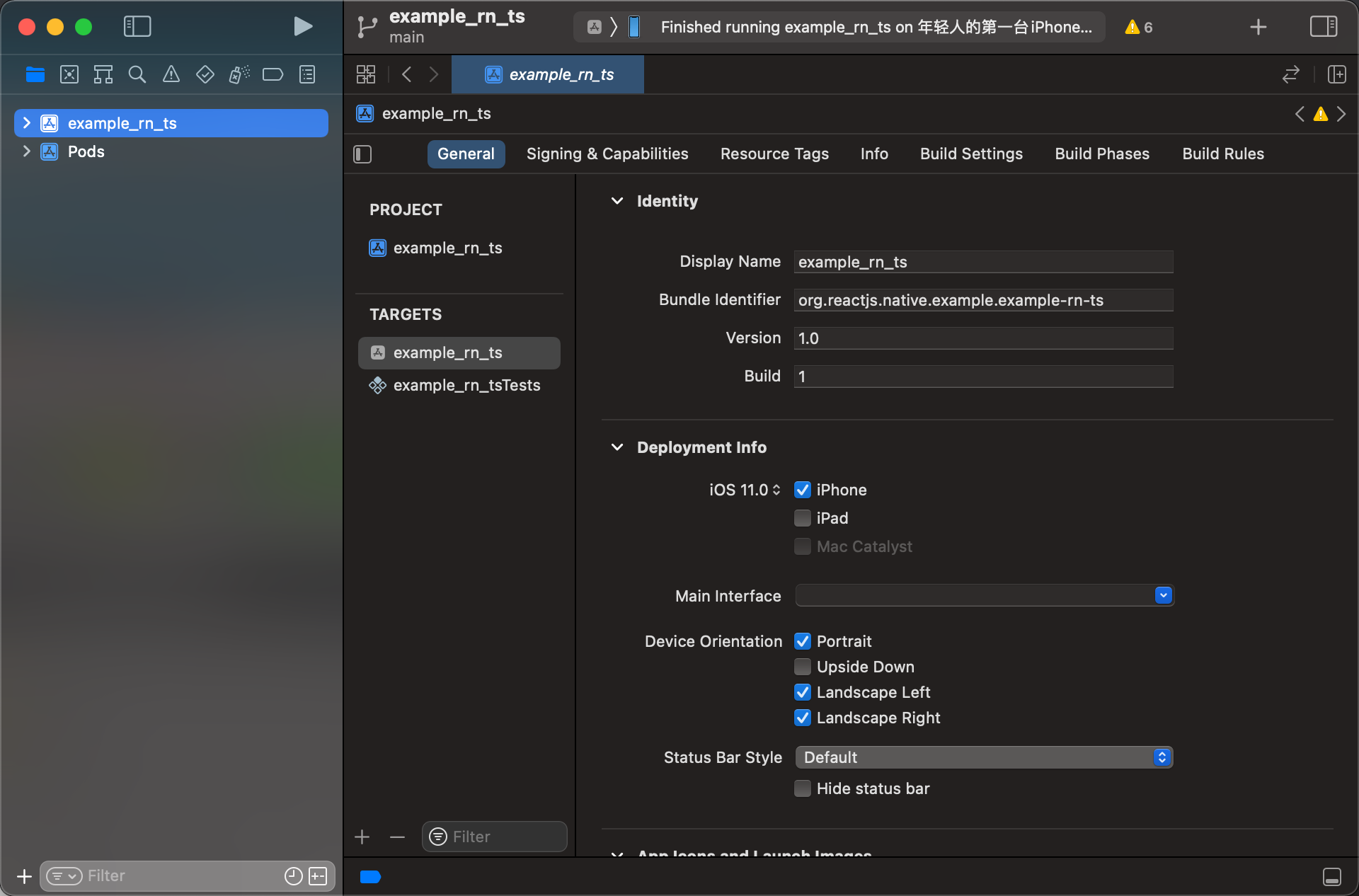
Task: Enable the iPad checkbox
Action: coord(802,518)
